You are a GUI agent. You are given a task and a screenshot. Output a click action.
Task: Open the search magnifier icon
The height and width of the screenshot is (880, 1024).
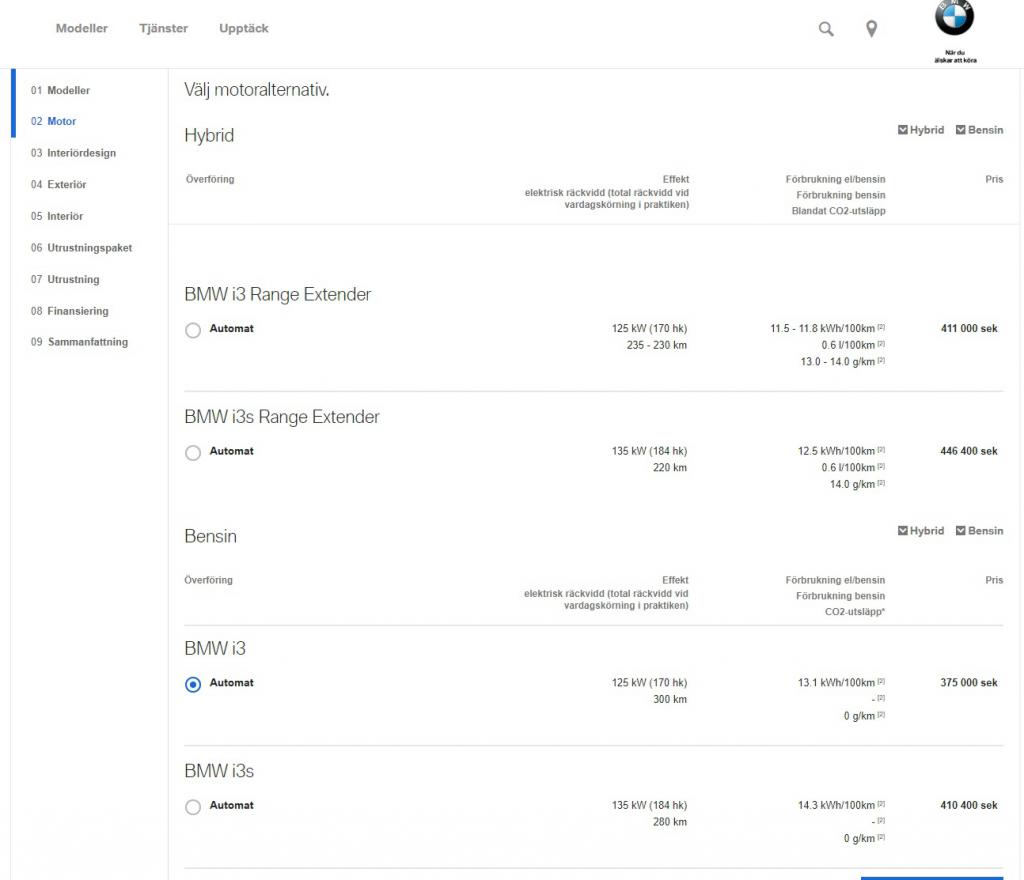(x=826, y=29)
